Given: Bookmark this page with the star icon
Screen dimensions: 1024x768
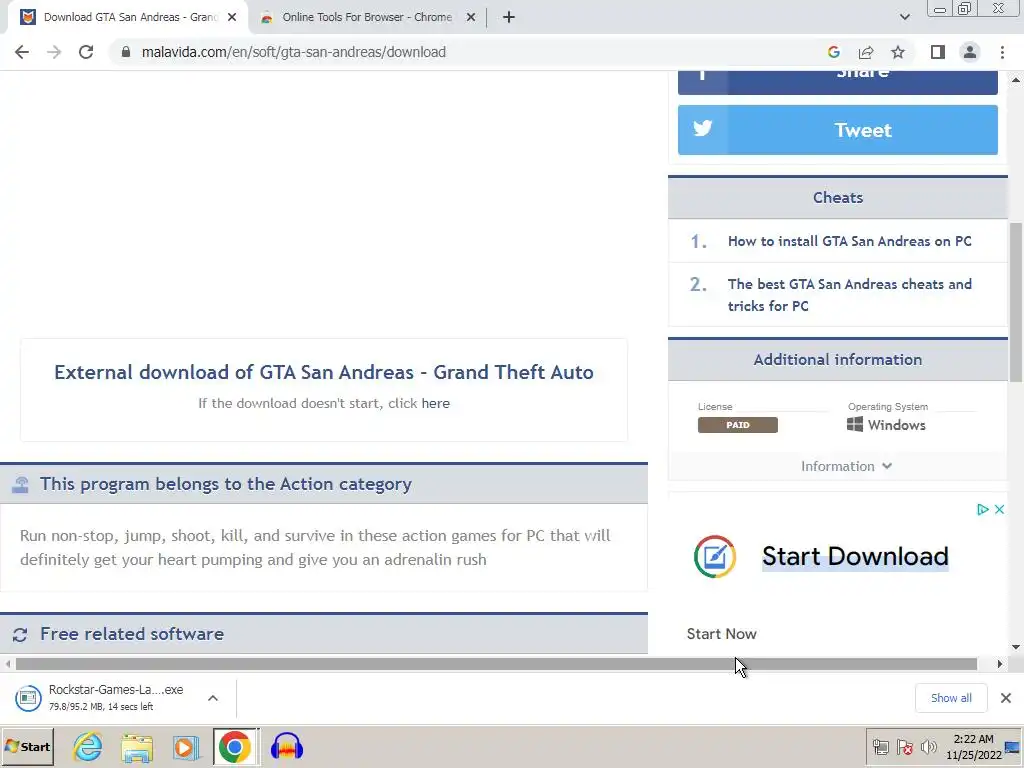Looking at the screenshot, I should click(898, 52).
